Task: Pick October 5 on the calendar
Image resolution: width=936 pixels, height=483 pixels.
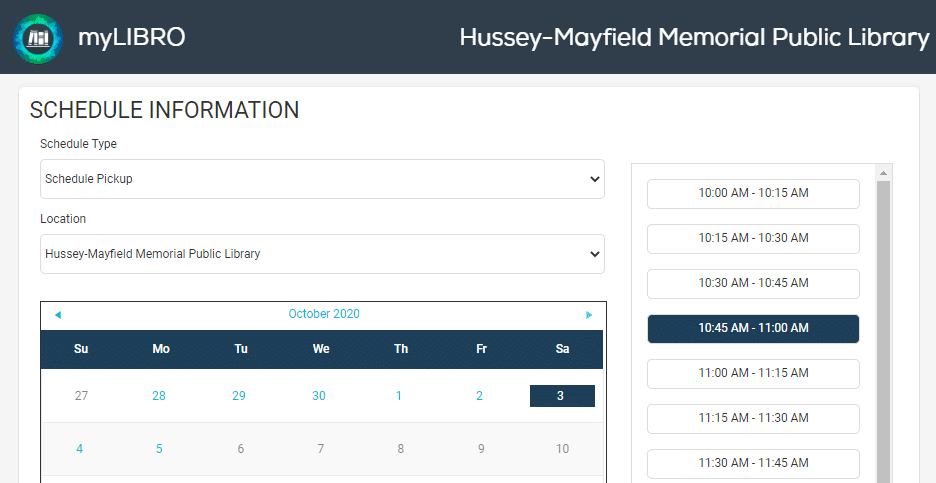Action: (159, 449)
